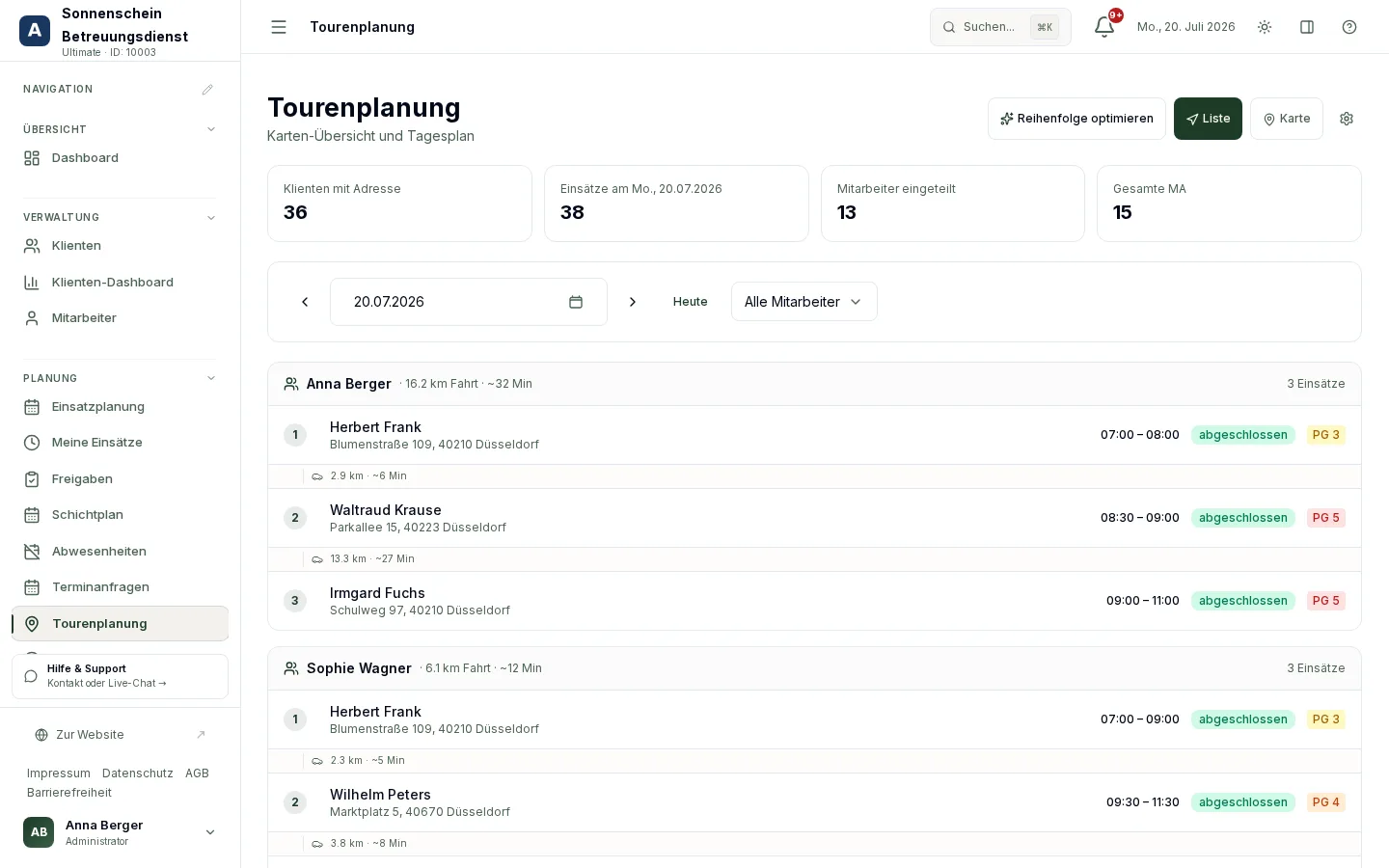Open the Alle Mitarbeiter dropdown
This screenshot has height=868, width=1389.
click(x=804, y=302)
